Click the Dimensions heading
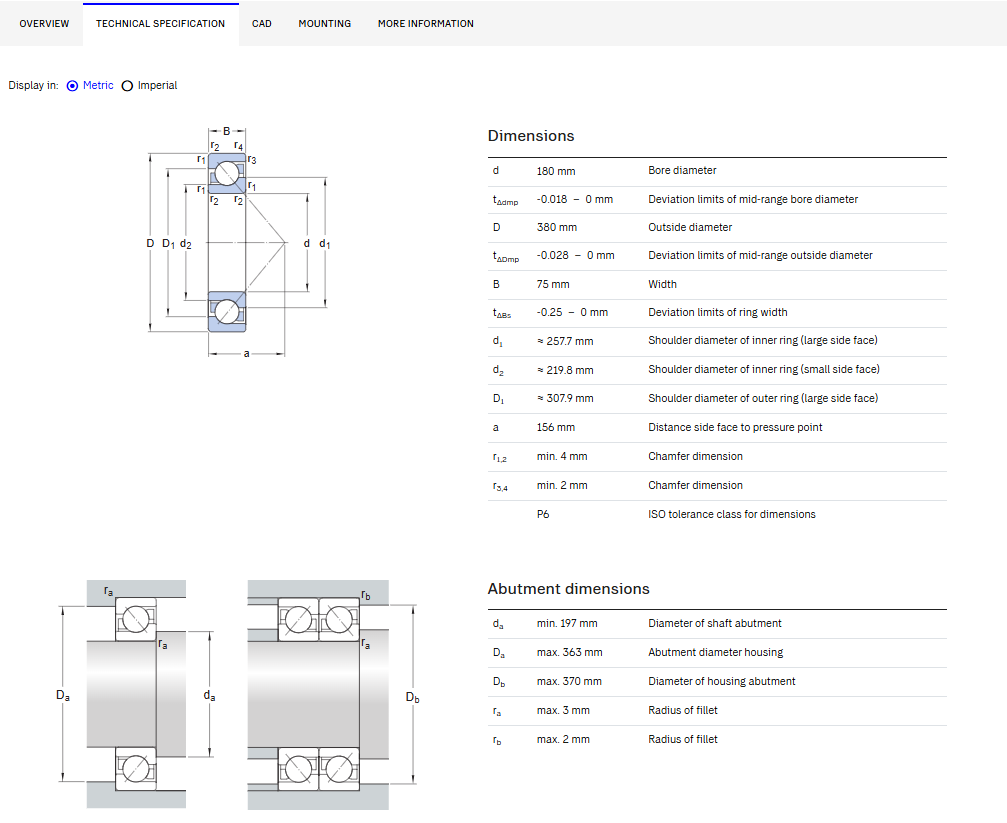The image size is (1007, 823). tap(530, 136)
